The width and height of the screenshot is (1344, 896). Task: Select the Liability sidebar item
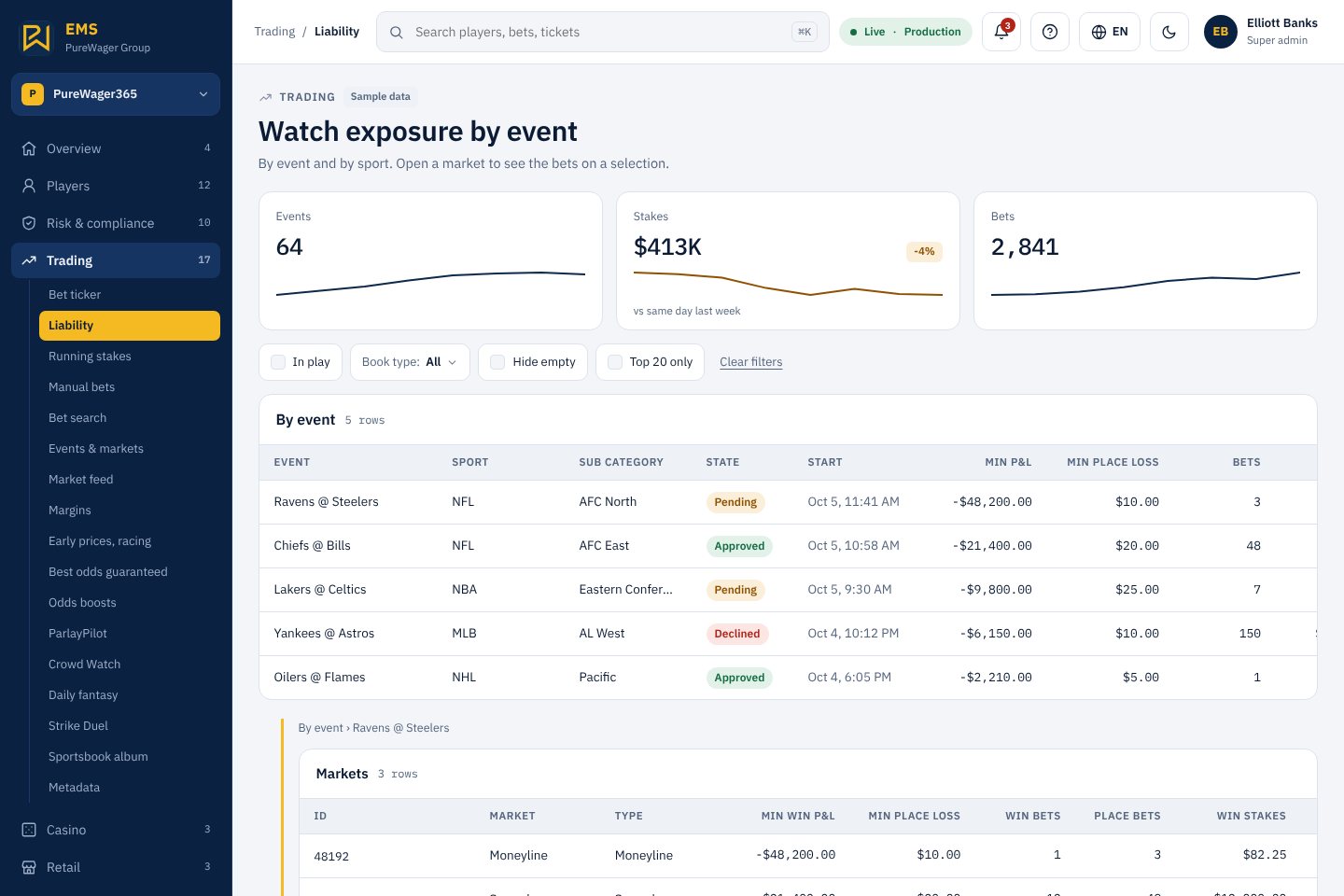[x=130, y=326]
